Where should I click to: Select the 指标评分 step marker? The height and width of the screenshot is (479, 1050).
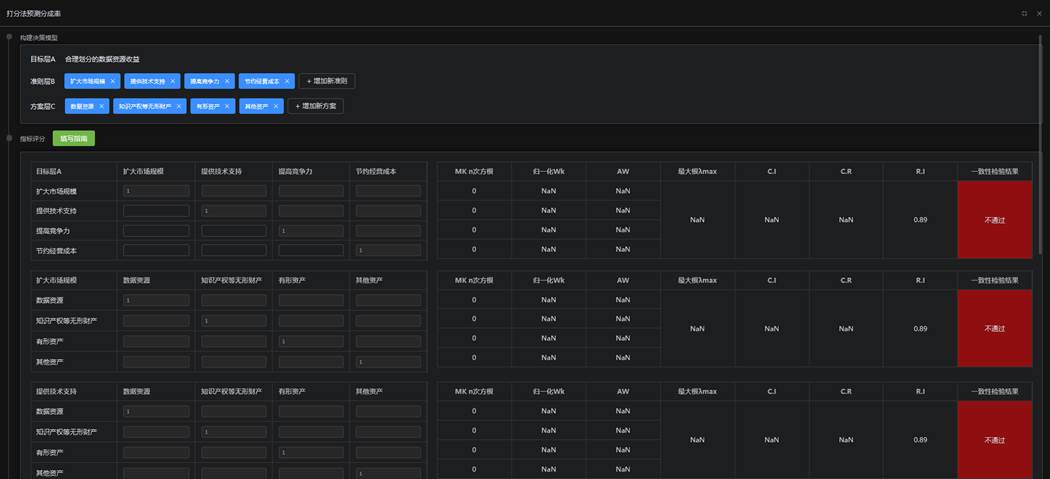pos(9,139)
